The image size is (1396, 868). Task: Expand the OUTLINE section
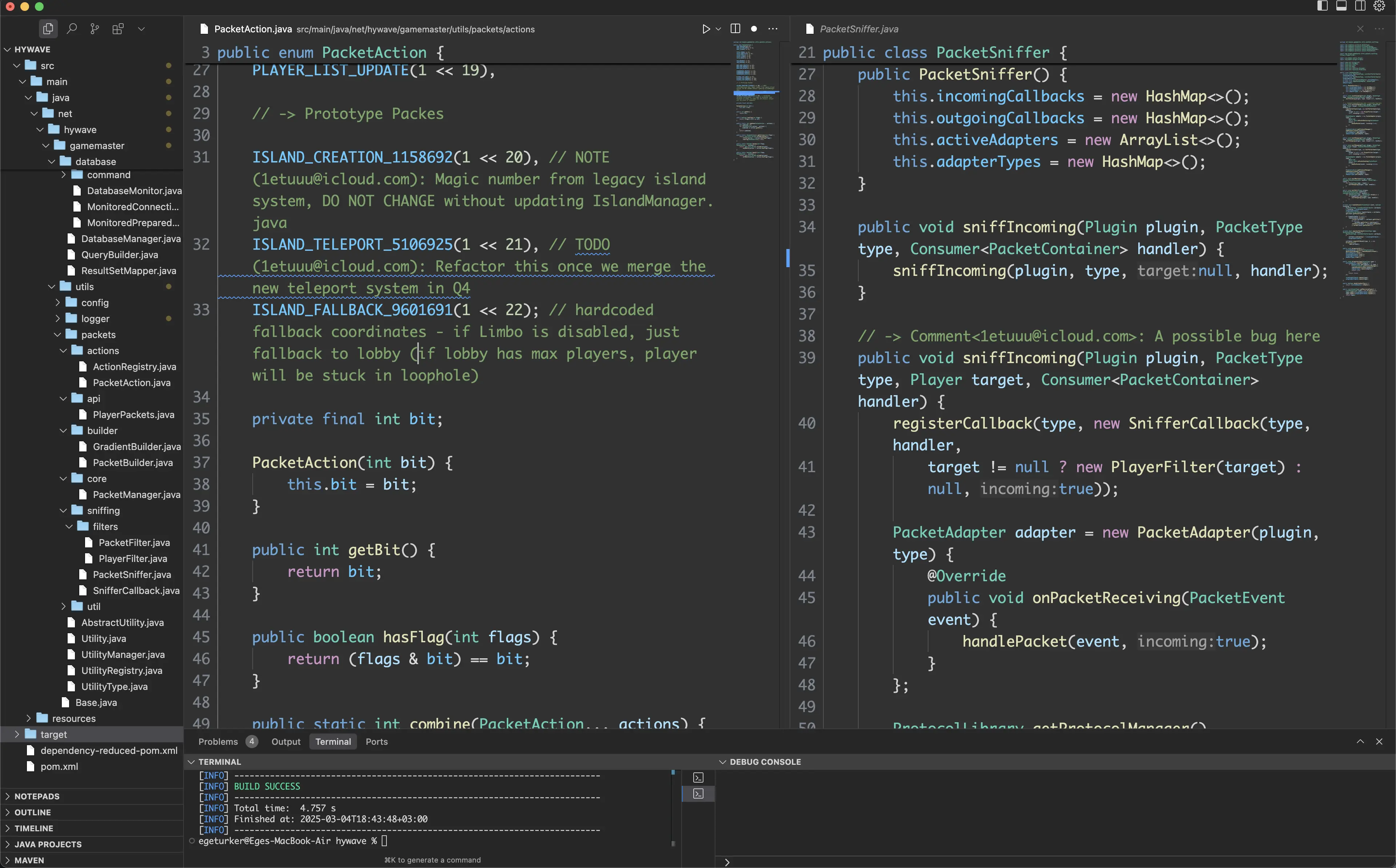92,812
